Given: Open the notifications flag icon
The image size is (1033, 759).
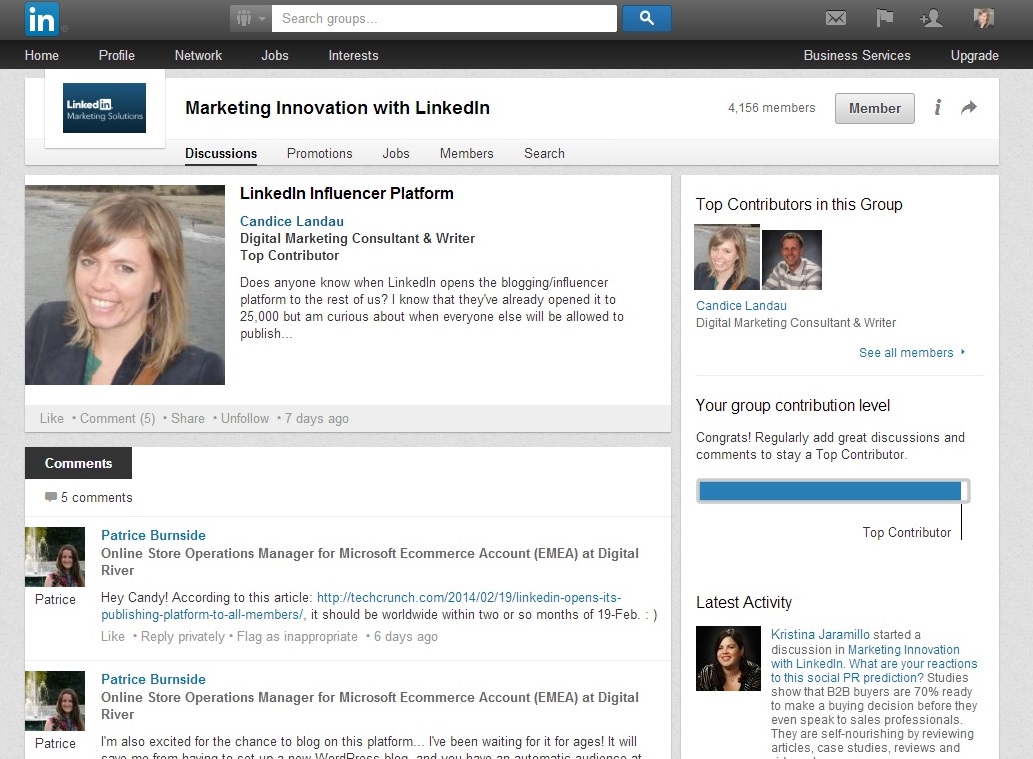Looking at the screenshot, I should [x=884, y=19].
